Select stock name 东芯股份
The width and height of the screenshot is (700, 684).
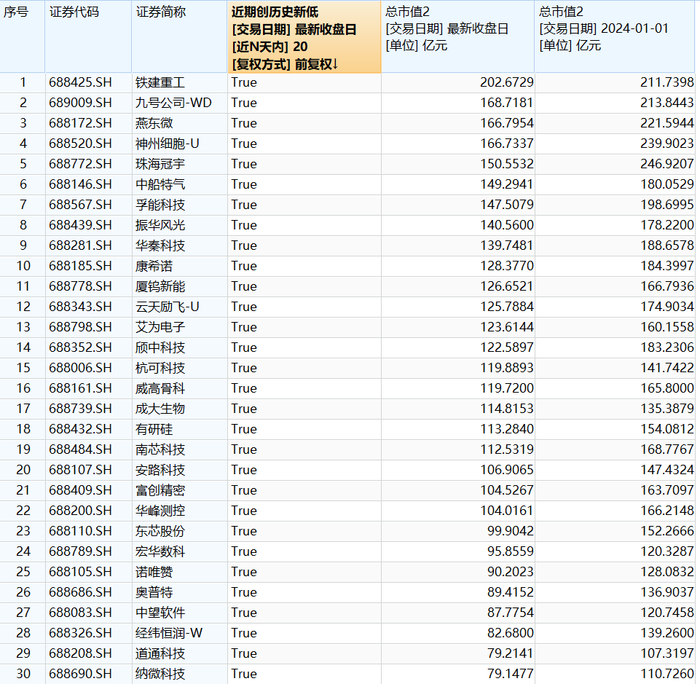[160, 531]
